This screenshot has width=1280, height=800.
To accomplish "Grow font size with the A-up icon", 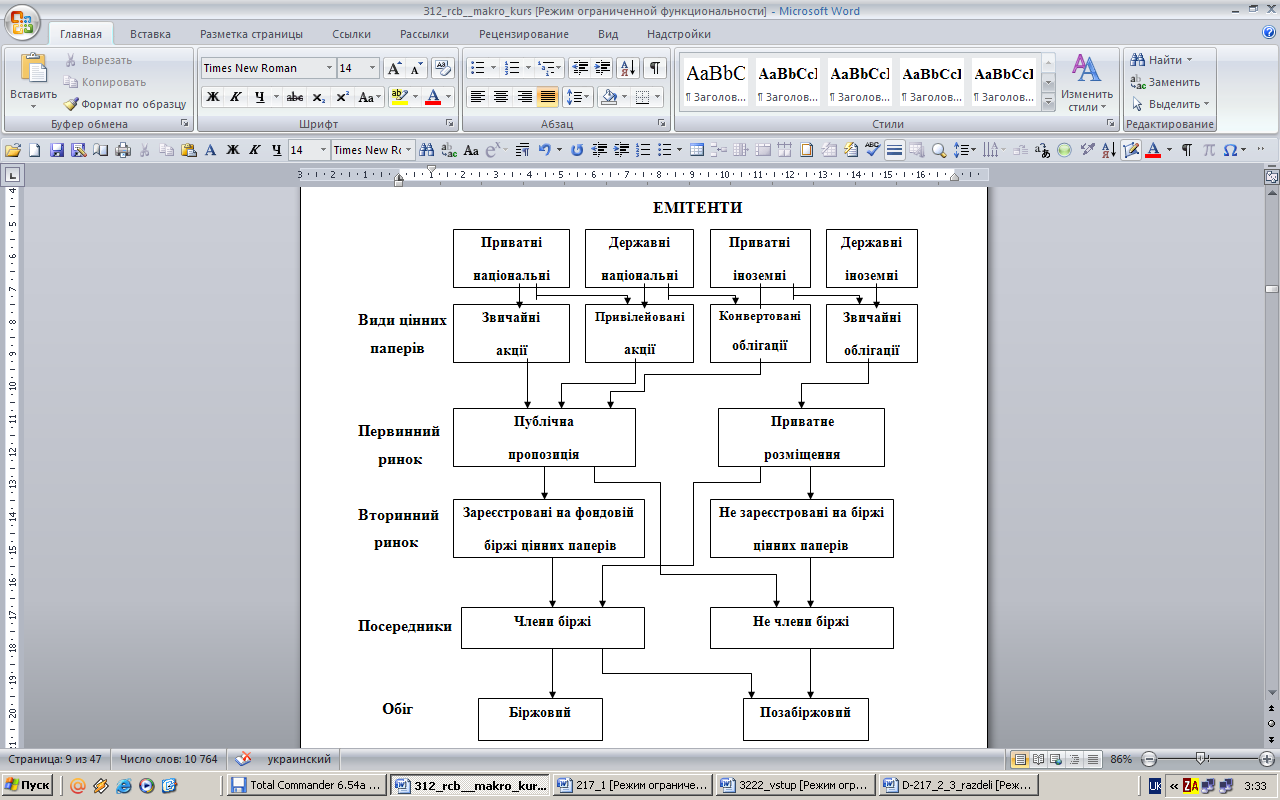I will point(394,68).
